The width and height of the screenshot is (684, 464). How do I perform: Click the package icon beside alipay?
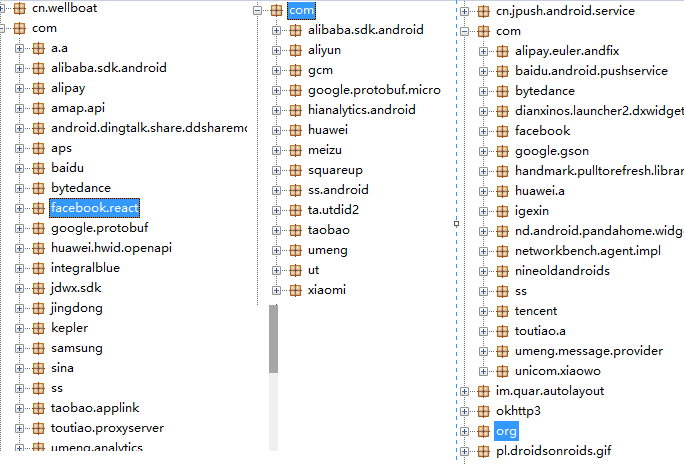click(x=39, y=88)
